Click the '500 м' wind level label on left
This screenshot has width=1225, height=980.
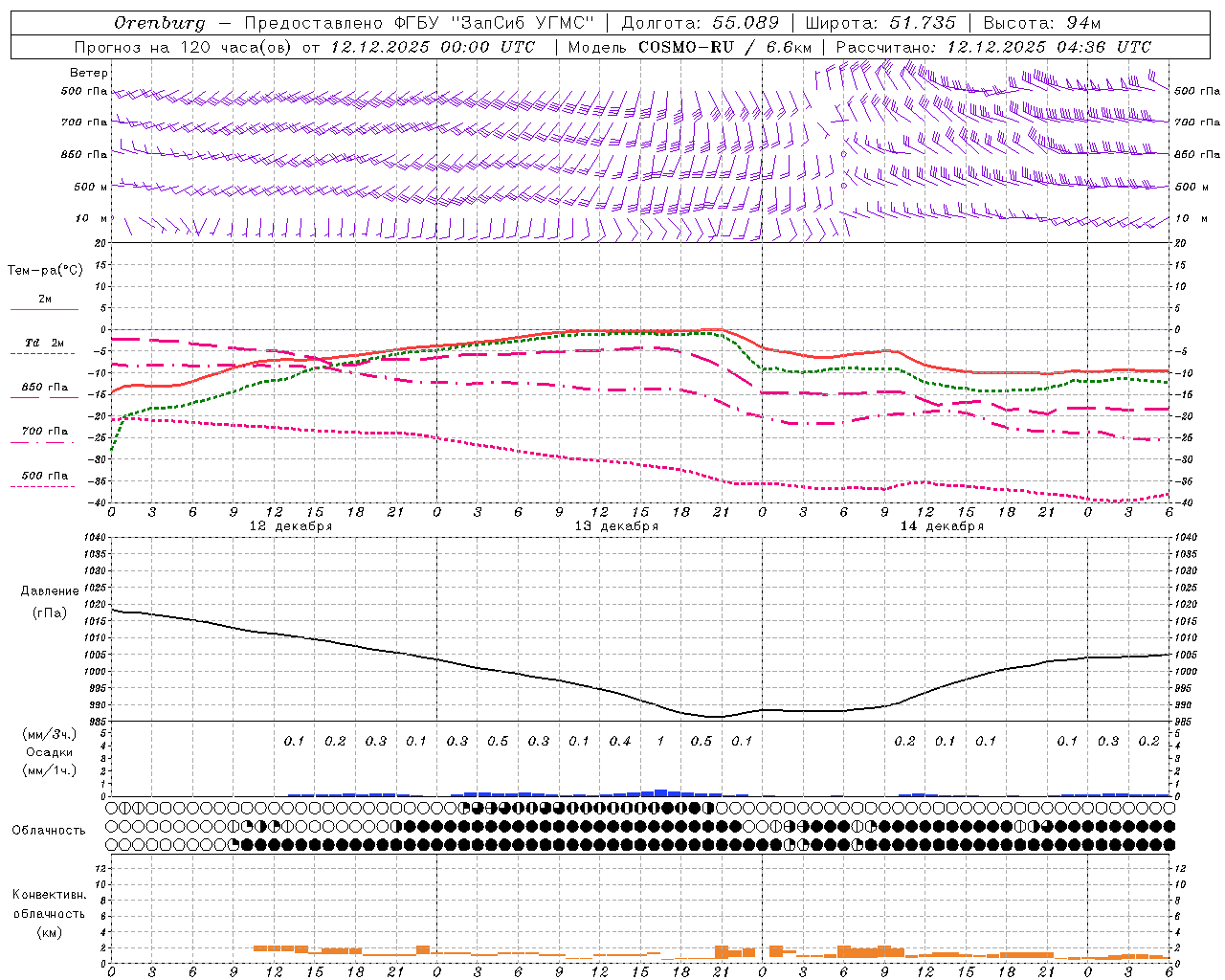(x=91, y=188)
